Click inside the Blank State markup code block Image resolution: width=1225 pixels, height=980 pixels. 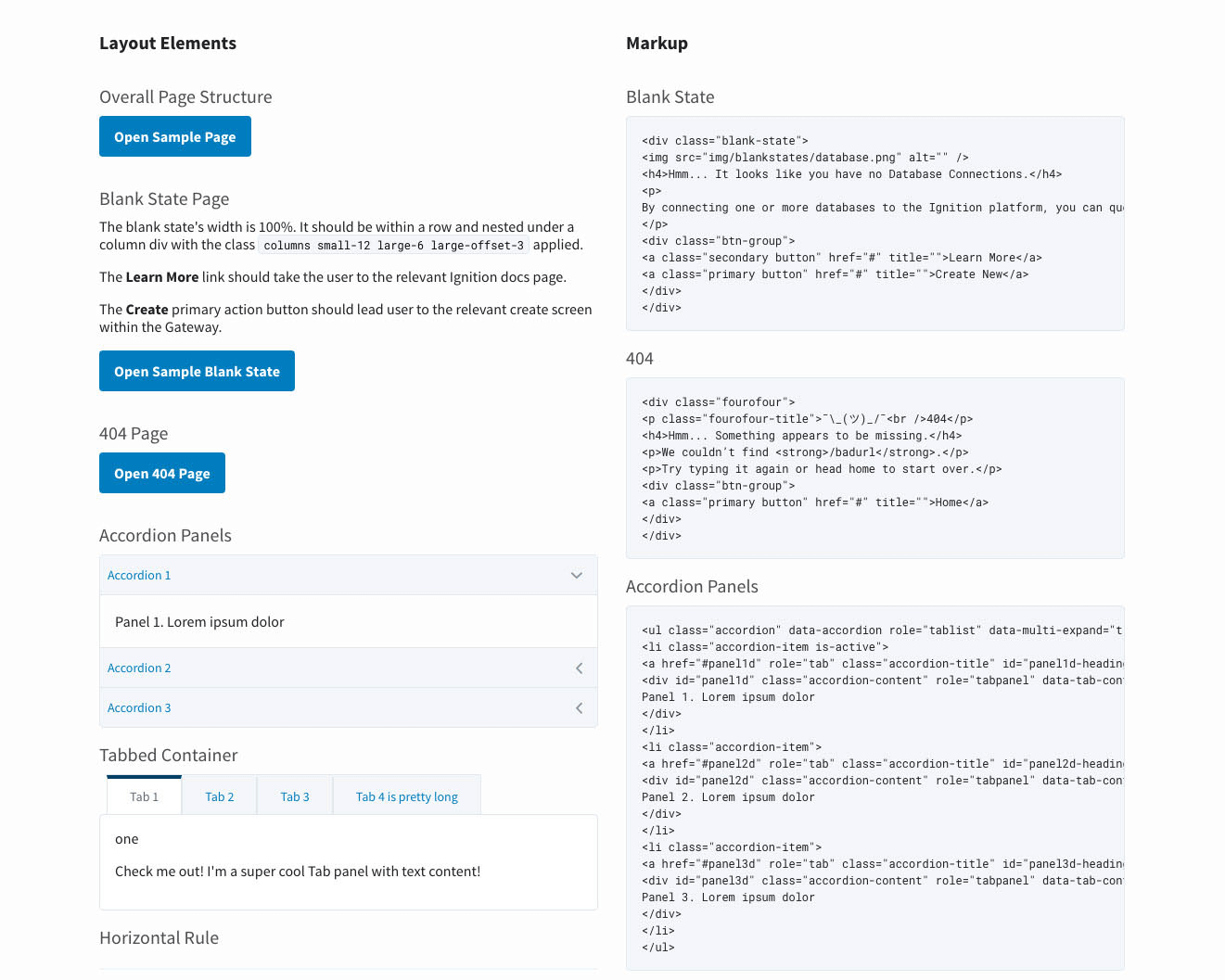point(874,223)
